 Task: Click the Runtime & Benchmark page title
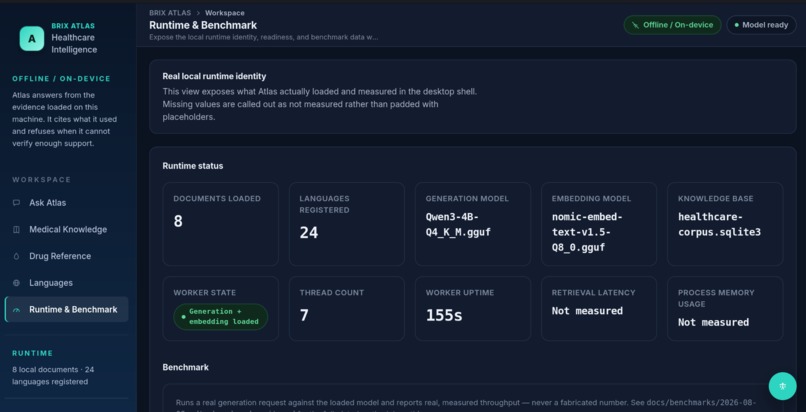click(203, 25)
